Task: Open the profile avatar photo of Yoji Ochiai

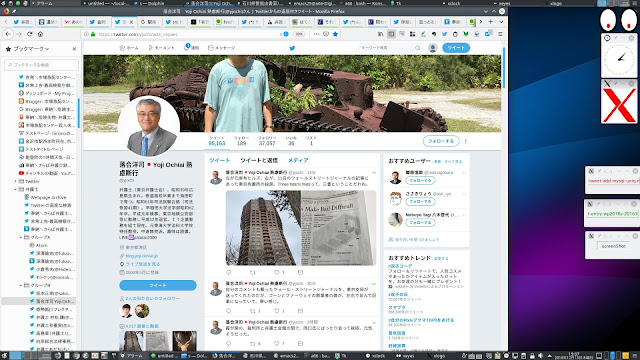Action: [149, 127]
